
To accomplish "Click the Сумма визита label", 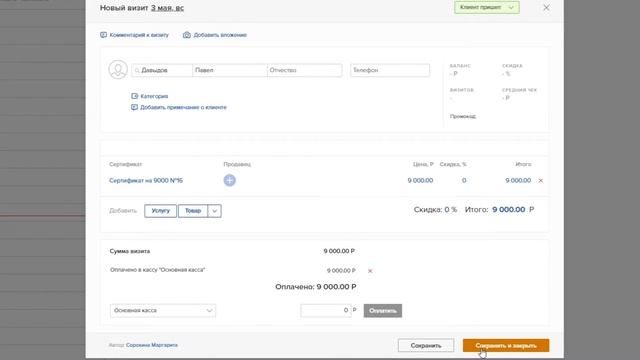I will [130, 251].
